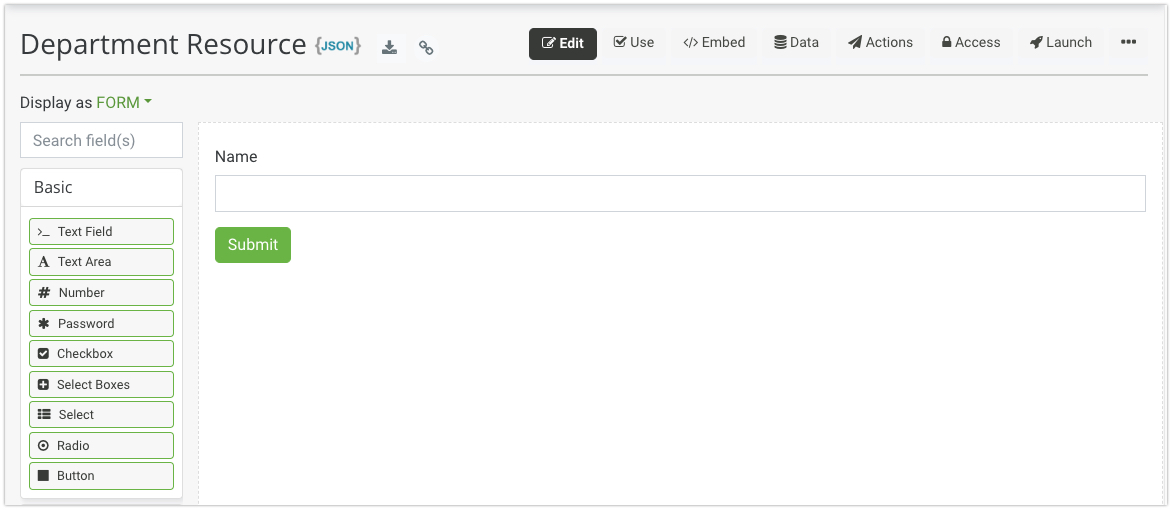
Task: Click the Launch tab
Action: tap(1060, 43)
